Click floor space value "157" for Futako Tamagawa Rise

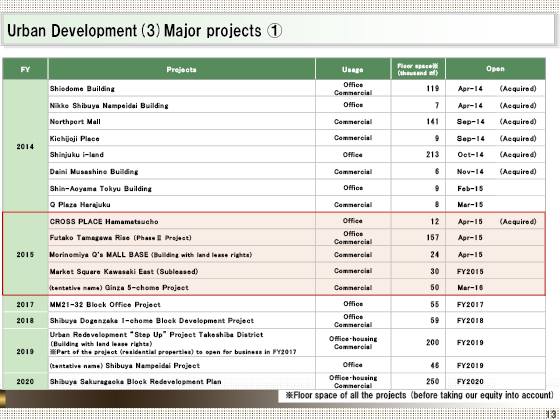point(432,237)
